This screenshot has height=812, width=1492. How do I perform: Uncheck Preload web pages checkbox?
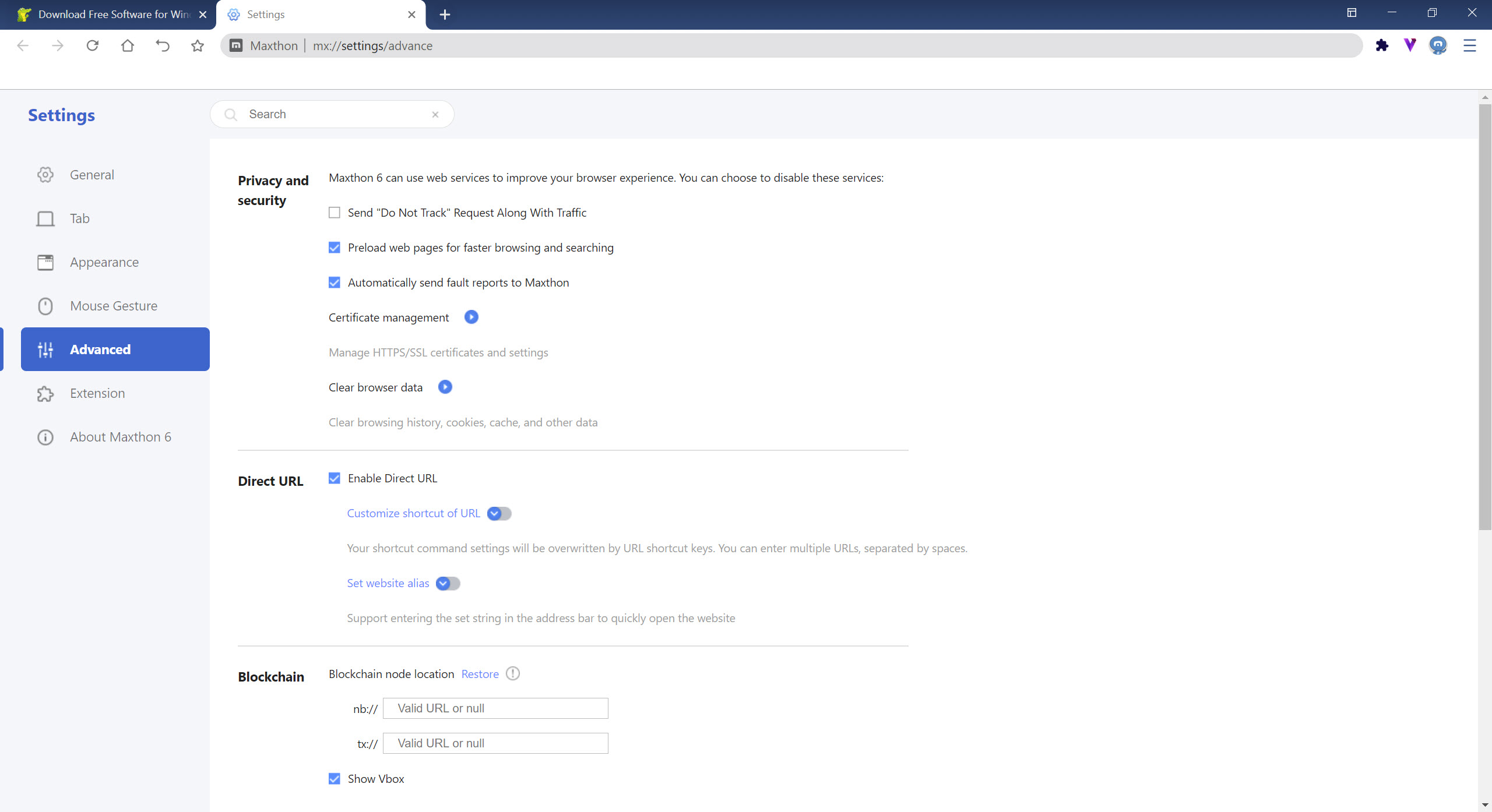pos(335,248)
